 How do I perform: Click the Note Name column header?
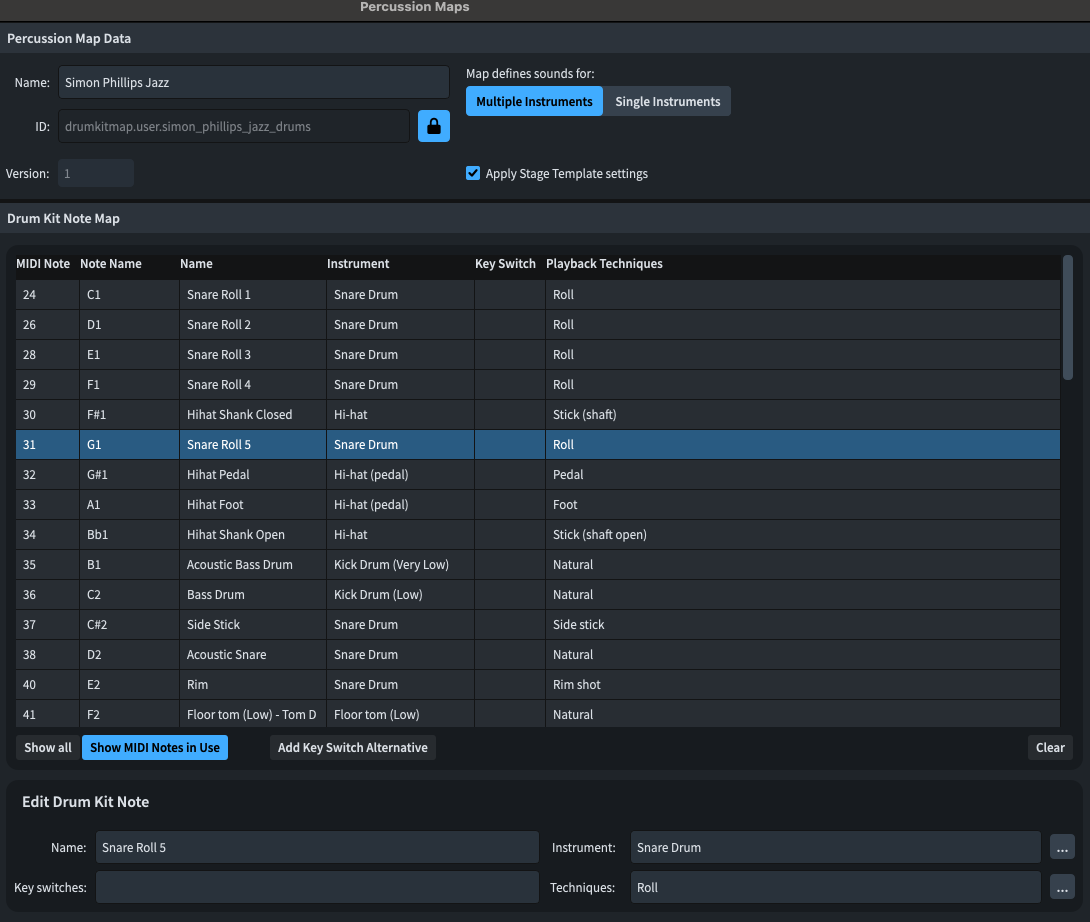pyautogui.click(x=111, y=264)
